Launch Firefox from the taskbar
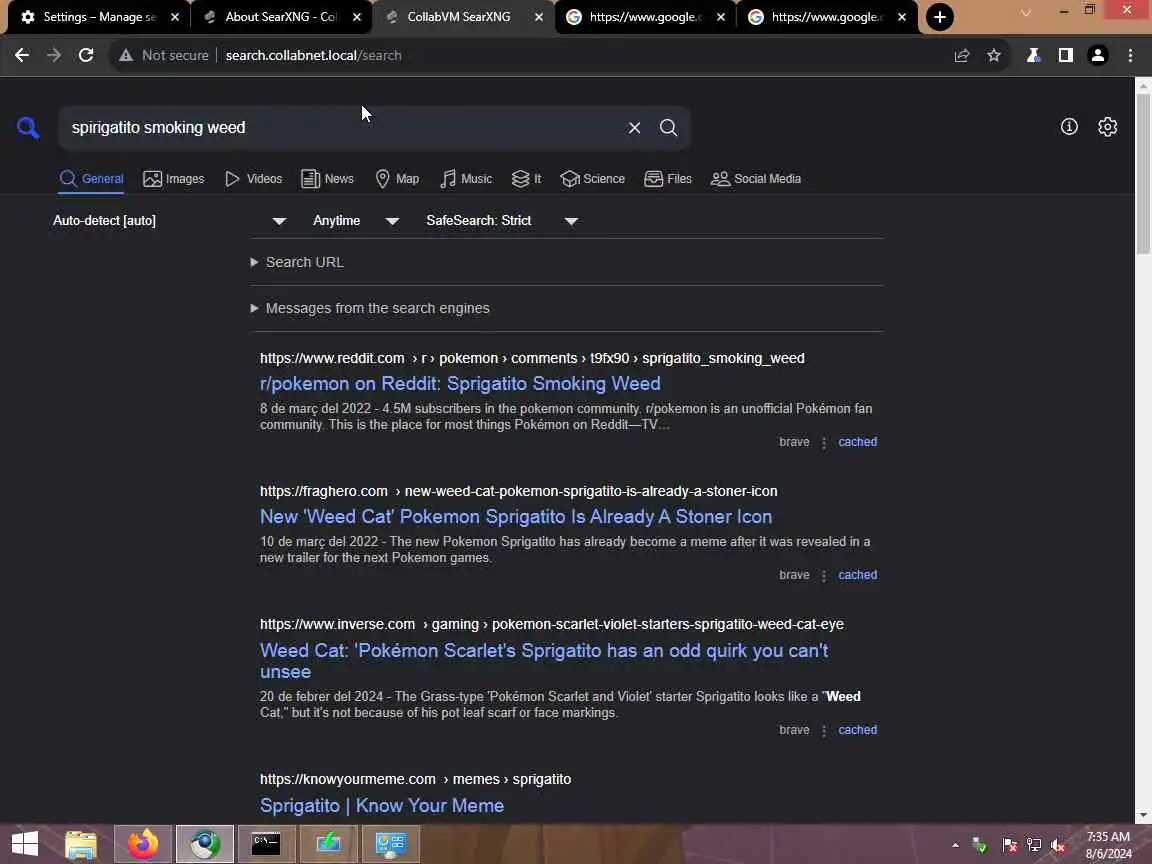 143,843
